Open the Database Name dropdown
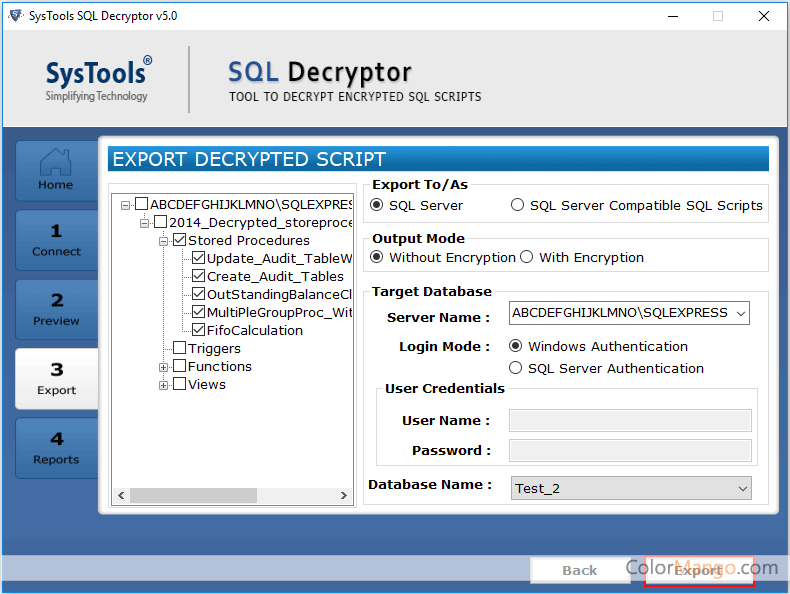The height and width of the screenshot is (594, 790). click(742, 489)
